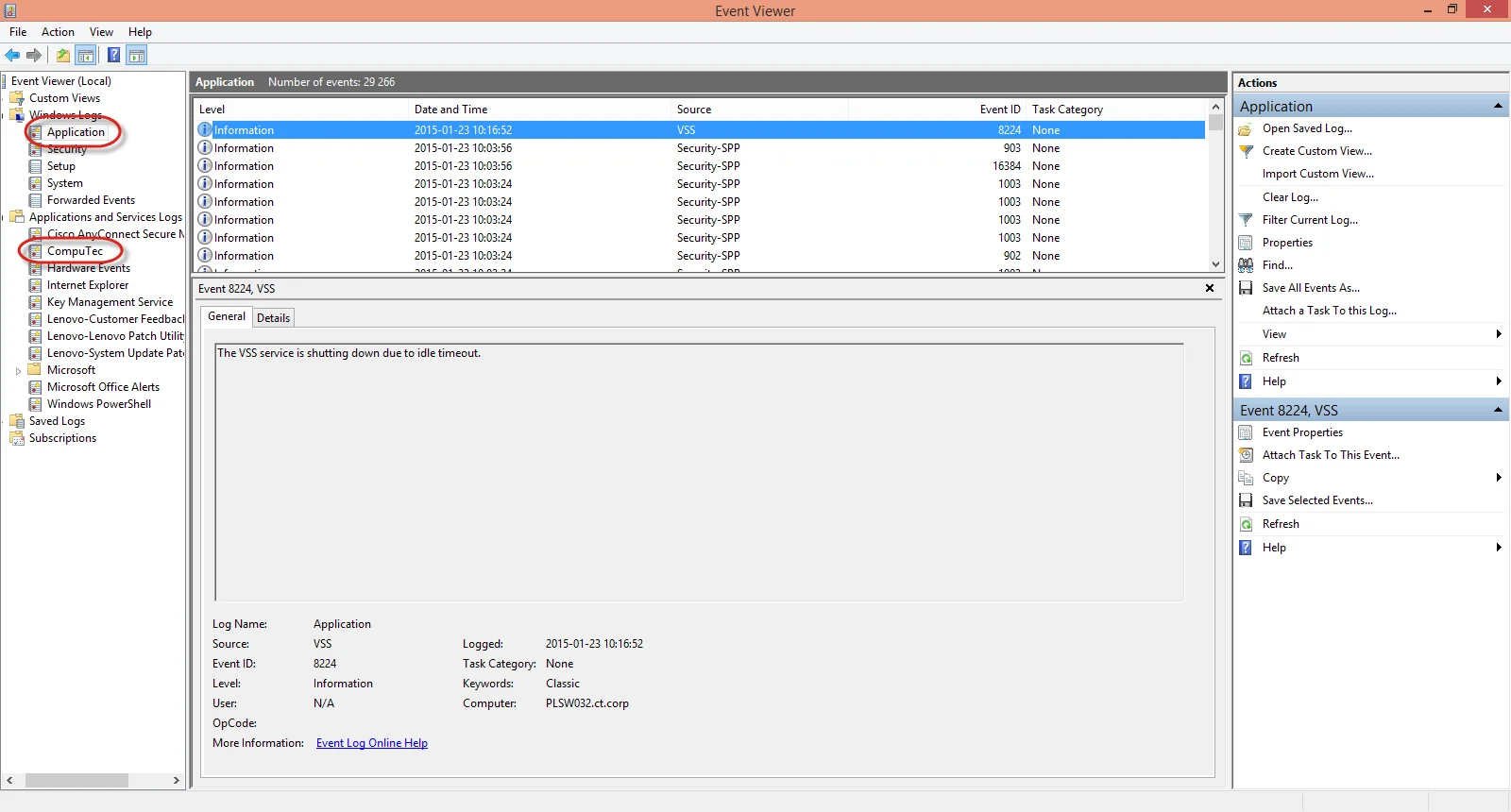The height and width of the screenshot is (812, 1511).
Task: Open the File menu
Action: pos(18,32)
